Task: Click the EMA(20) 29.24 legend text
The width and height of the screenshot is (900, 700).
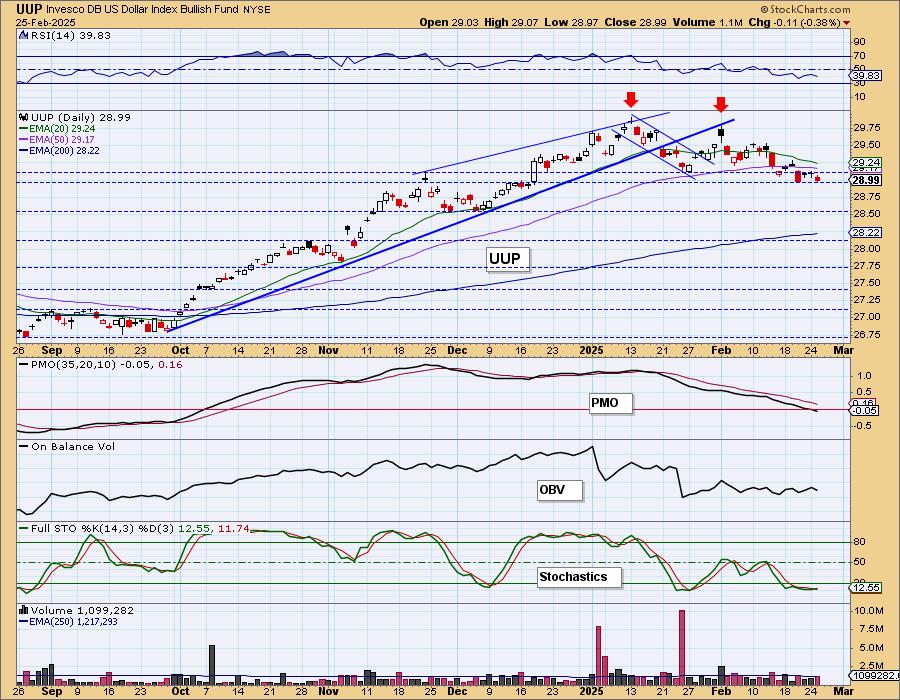Action: (x=63, y=129)
